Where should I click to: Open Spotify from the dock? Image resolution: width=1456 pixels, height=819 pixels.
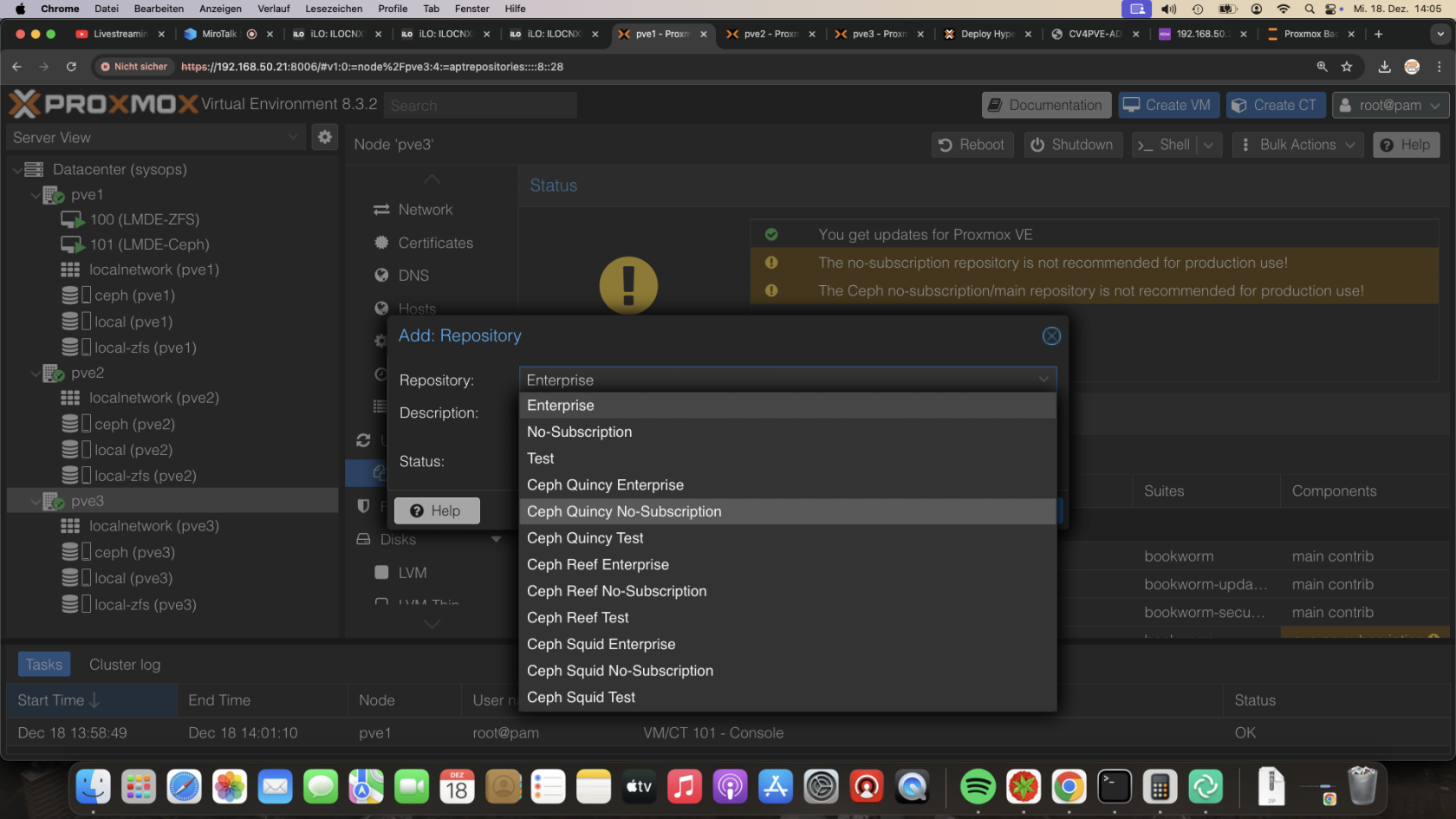978,787
